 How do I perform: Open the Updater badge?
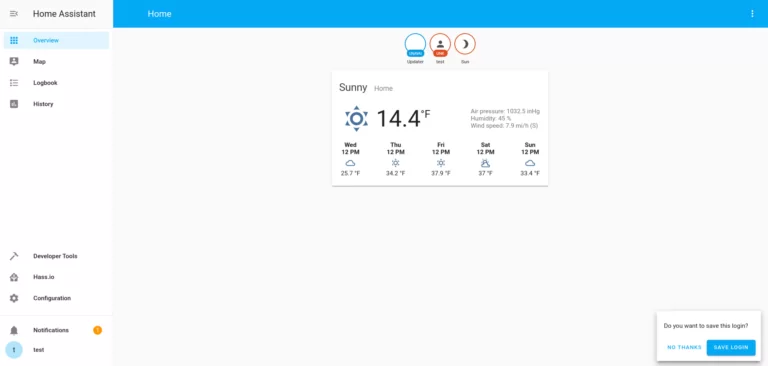point(415,49)
